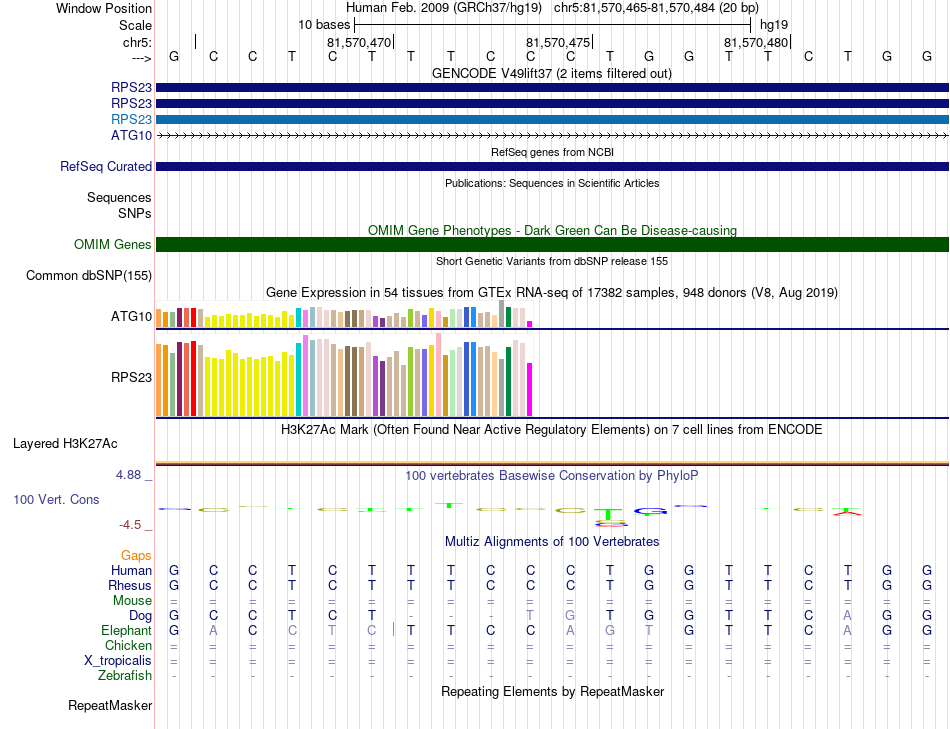Click the ATG10 intron arrow line
The image size is (950, 729).
pos(553,136)
